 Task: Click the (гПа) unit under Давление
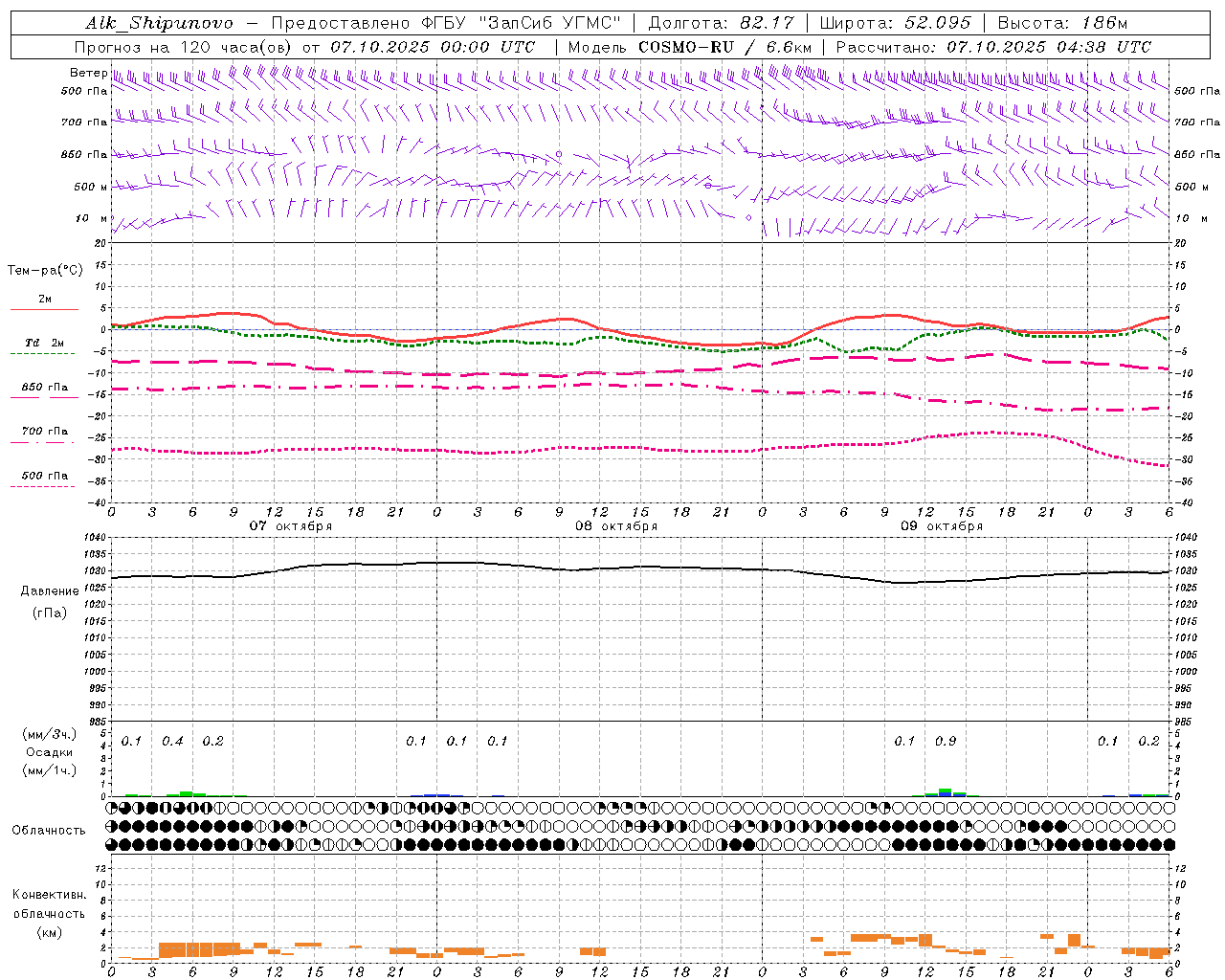tap(50, 612)
